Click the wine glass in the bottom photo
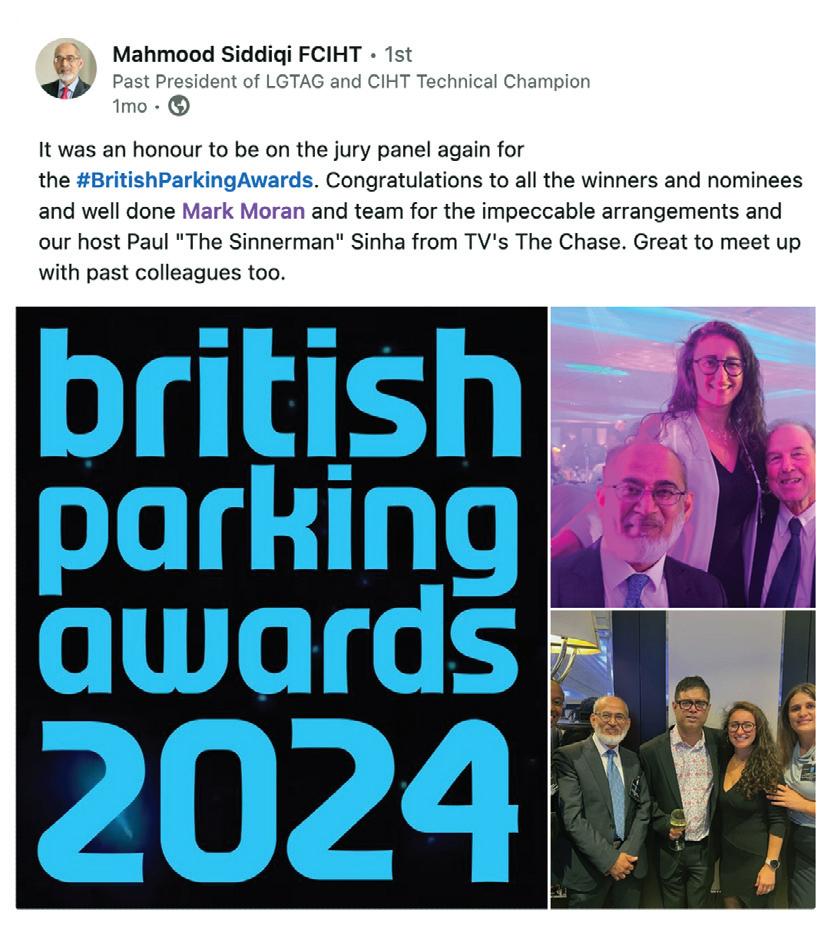The image size is (834, 932). click(677, 828)
